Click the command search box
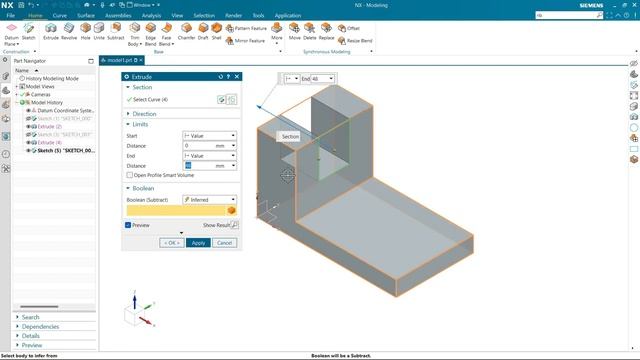The height and width of the screenshot is (360, 640). (x=569, y=16)
